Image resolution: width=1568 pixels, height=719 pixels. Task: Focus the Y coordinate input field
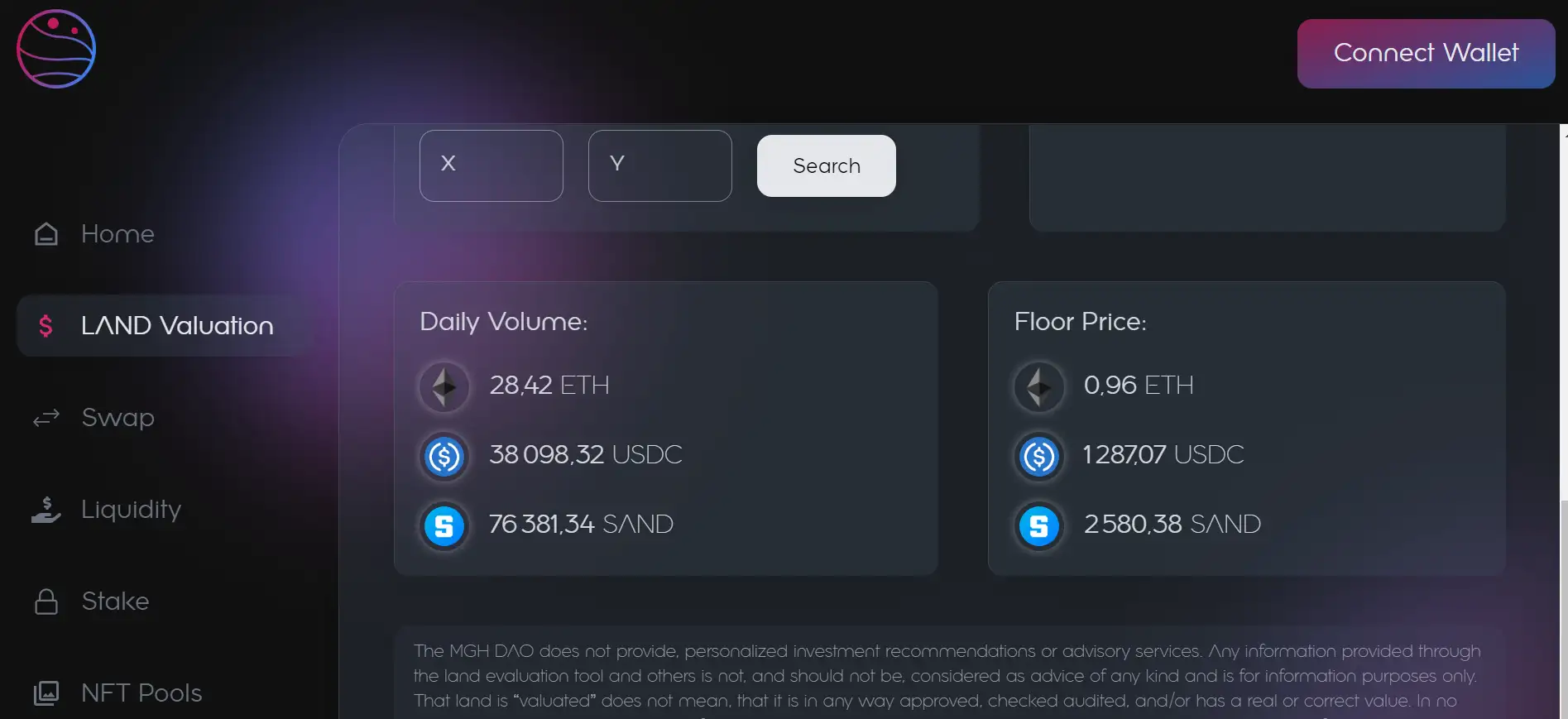[660, 165]
